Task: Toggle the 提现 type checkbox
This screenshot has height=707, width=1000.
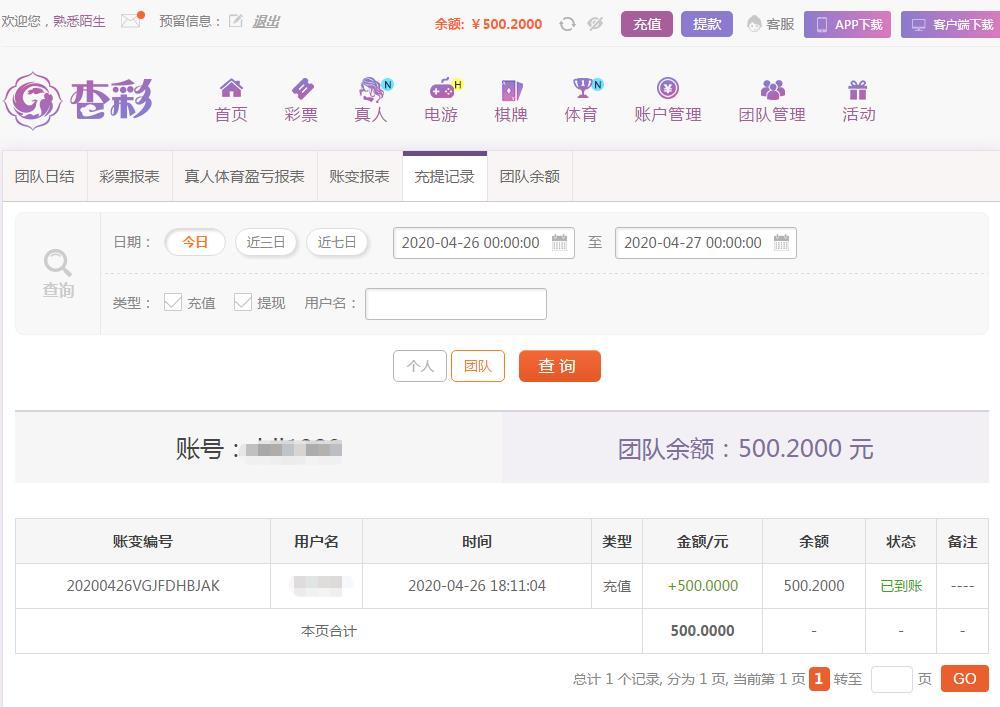Action: coord(243,302)
